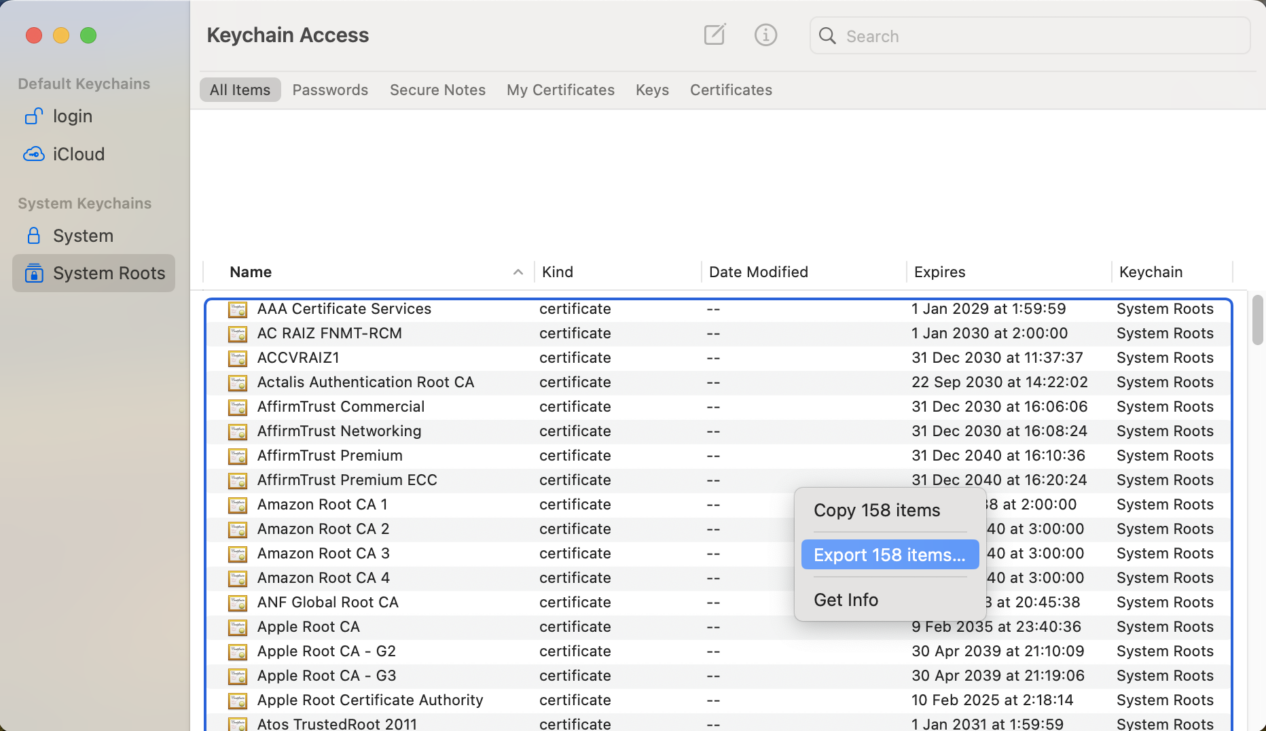Viewport: 1266px width, 731px height.
Task: Sort the list by Expires column
Action: point(940,272)
